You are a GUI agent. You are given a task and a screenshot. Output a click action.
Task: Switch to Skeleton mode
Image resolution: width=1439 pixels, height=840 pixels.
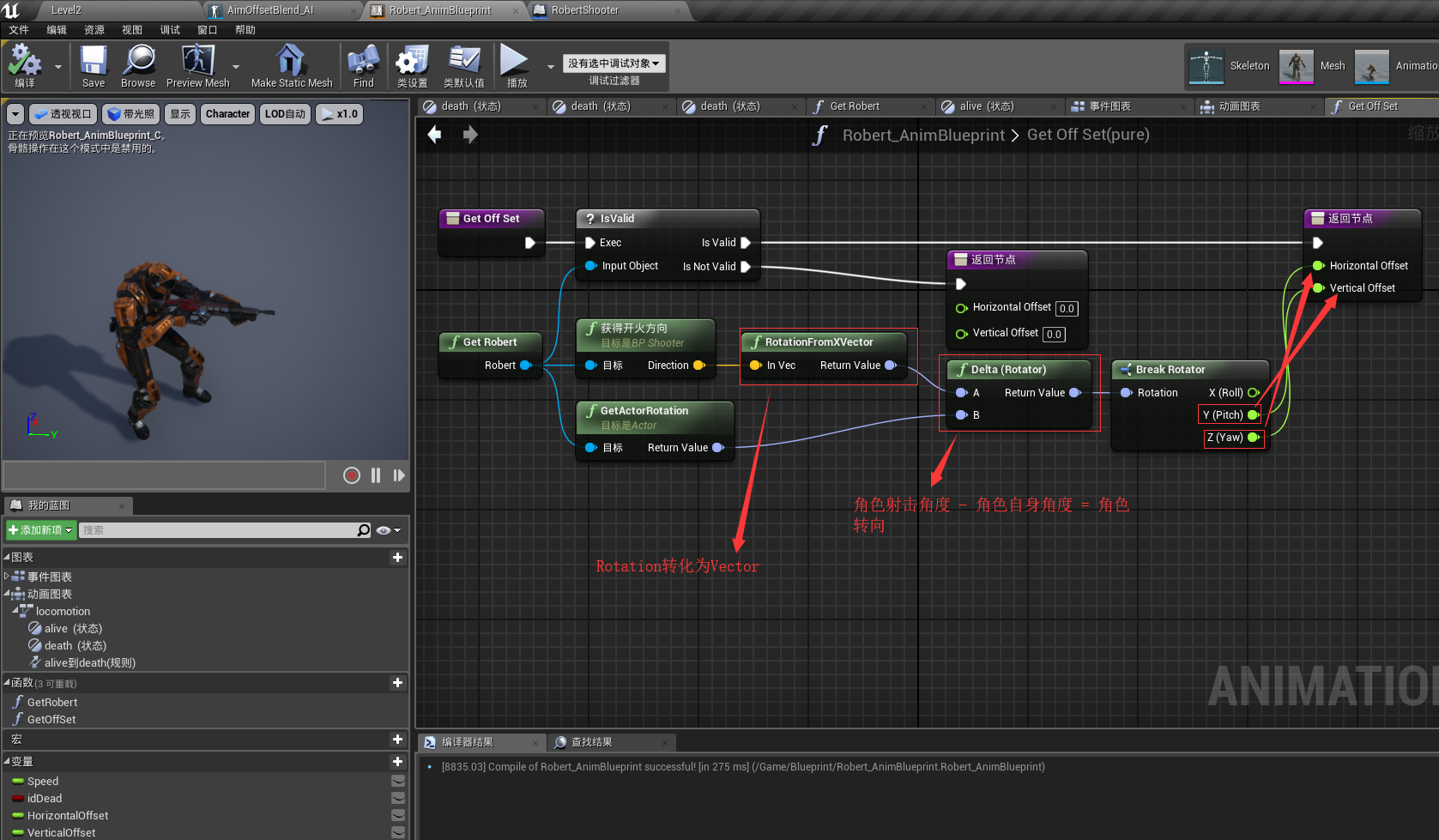pyautogui.click(x=1229, y=66)
